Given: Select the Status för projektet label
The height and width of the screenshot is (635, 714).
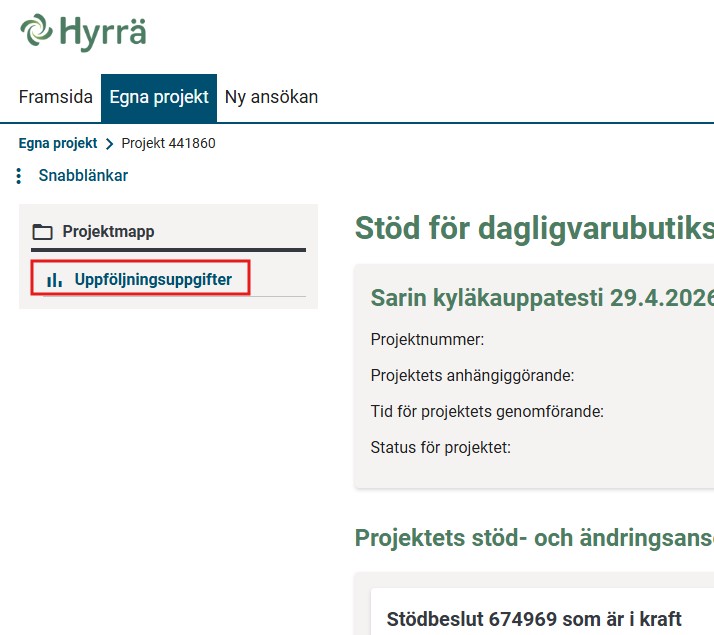Looking at the screenshot, I should [440, 447].
